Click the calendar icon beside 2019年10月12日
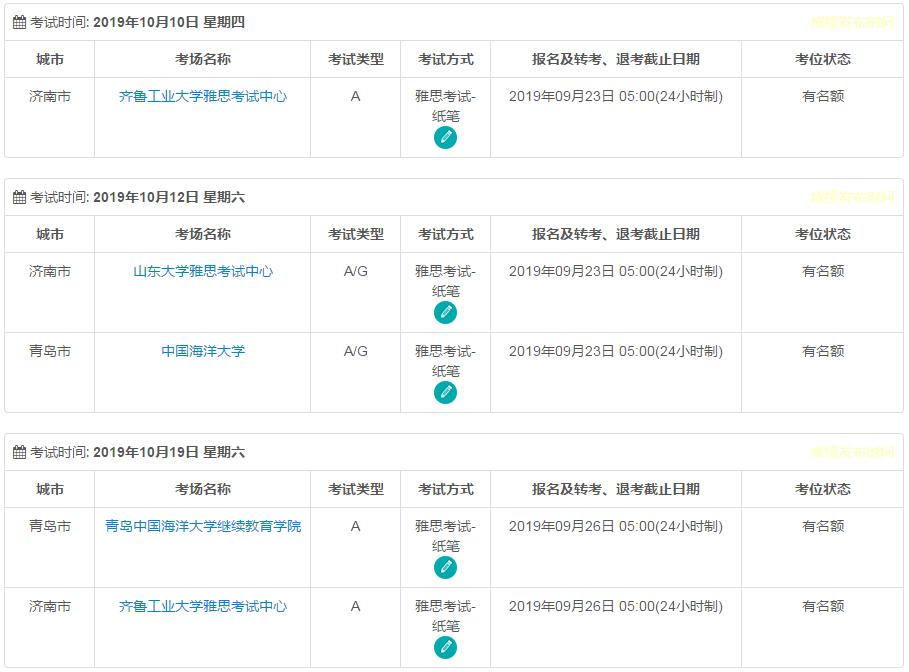 pyautogui.click(x=19, y=197)
